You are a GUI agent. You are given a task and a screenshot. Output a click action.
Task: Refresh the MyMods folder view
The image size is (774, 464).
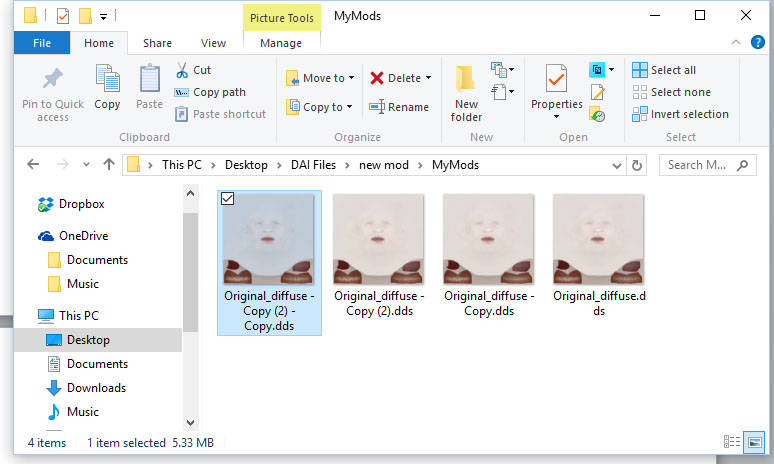click(x=637, y=165)
